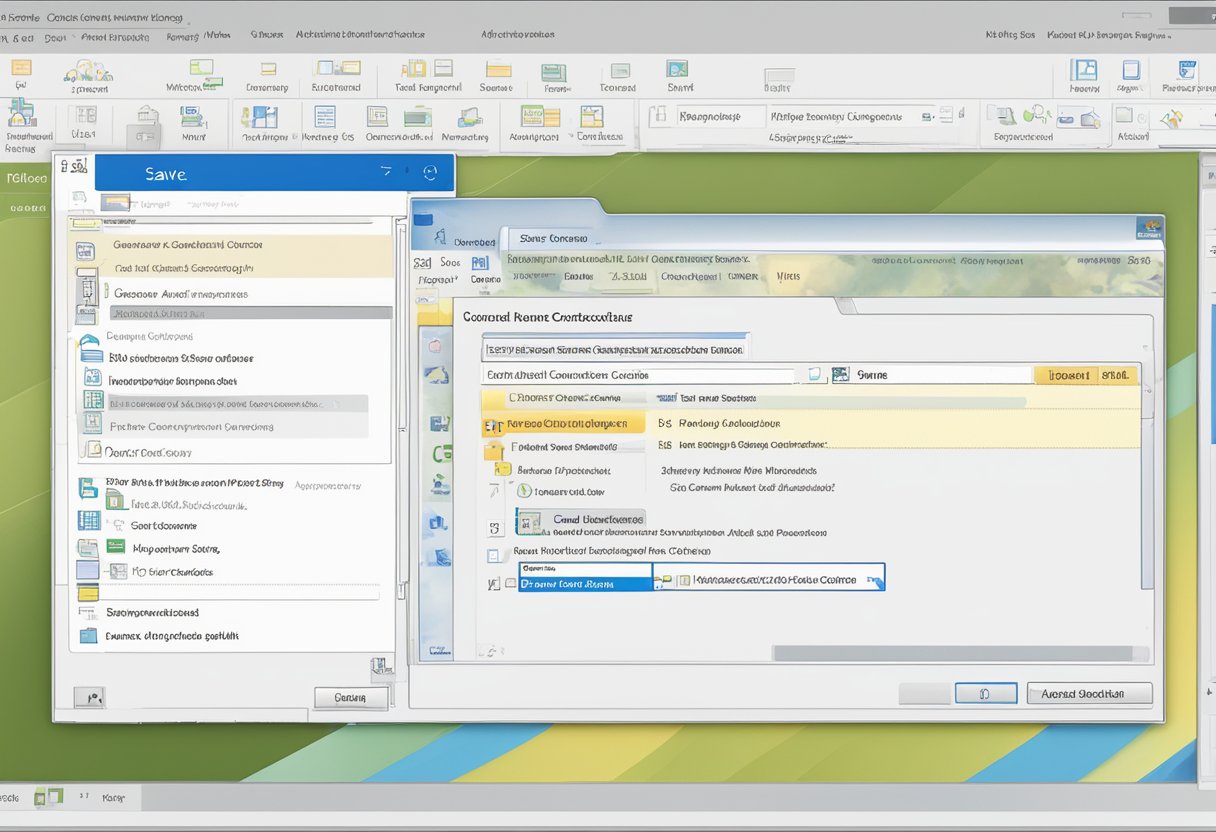The width and height of the screenshot is (1216, 832).
Task: Click the green taskbar icon at bottom left
Action: [48, 797]
